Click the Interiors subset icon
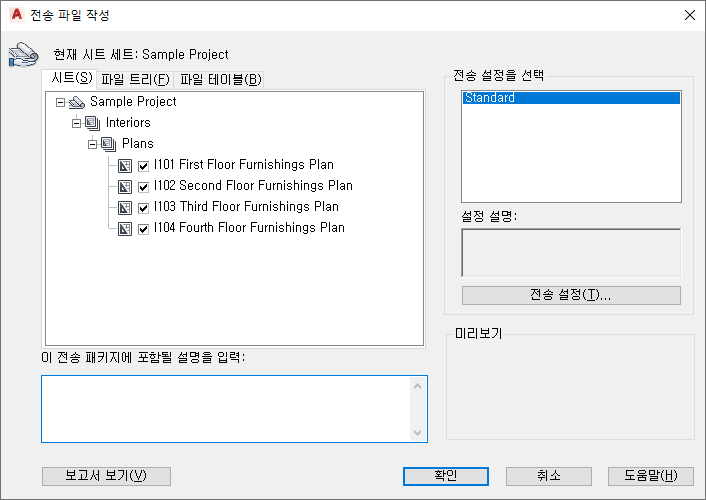The image size is (706, 500). tap(93, 123)
